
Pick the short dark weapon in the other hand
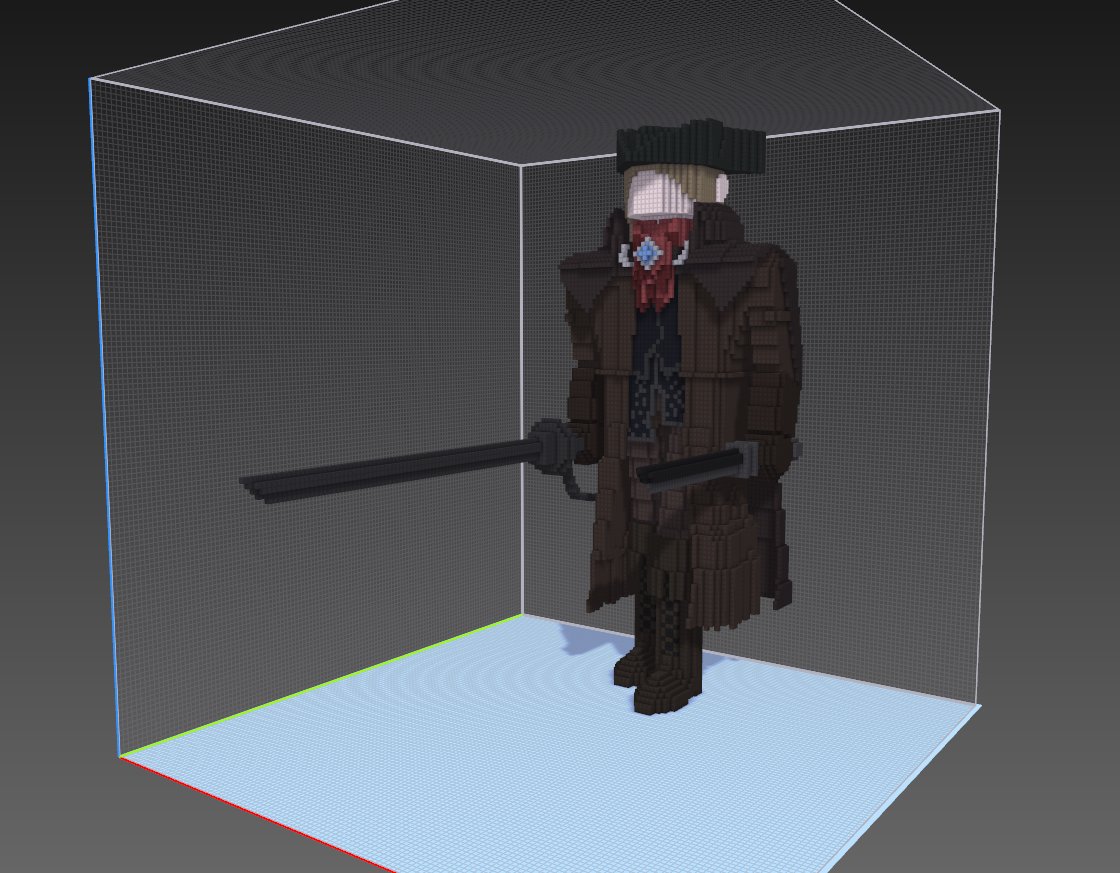(699, 467)
